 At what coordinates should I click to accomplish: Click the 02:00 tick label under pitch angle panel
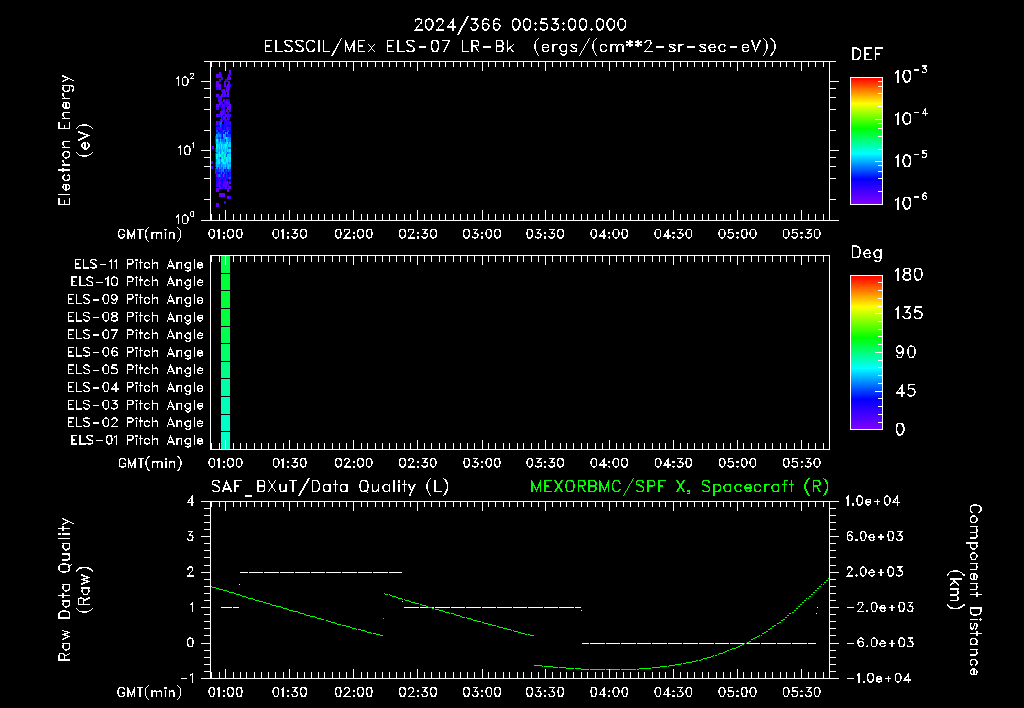click(353, 463)
